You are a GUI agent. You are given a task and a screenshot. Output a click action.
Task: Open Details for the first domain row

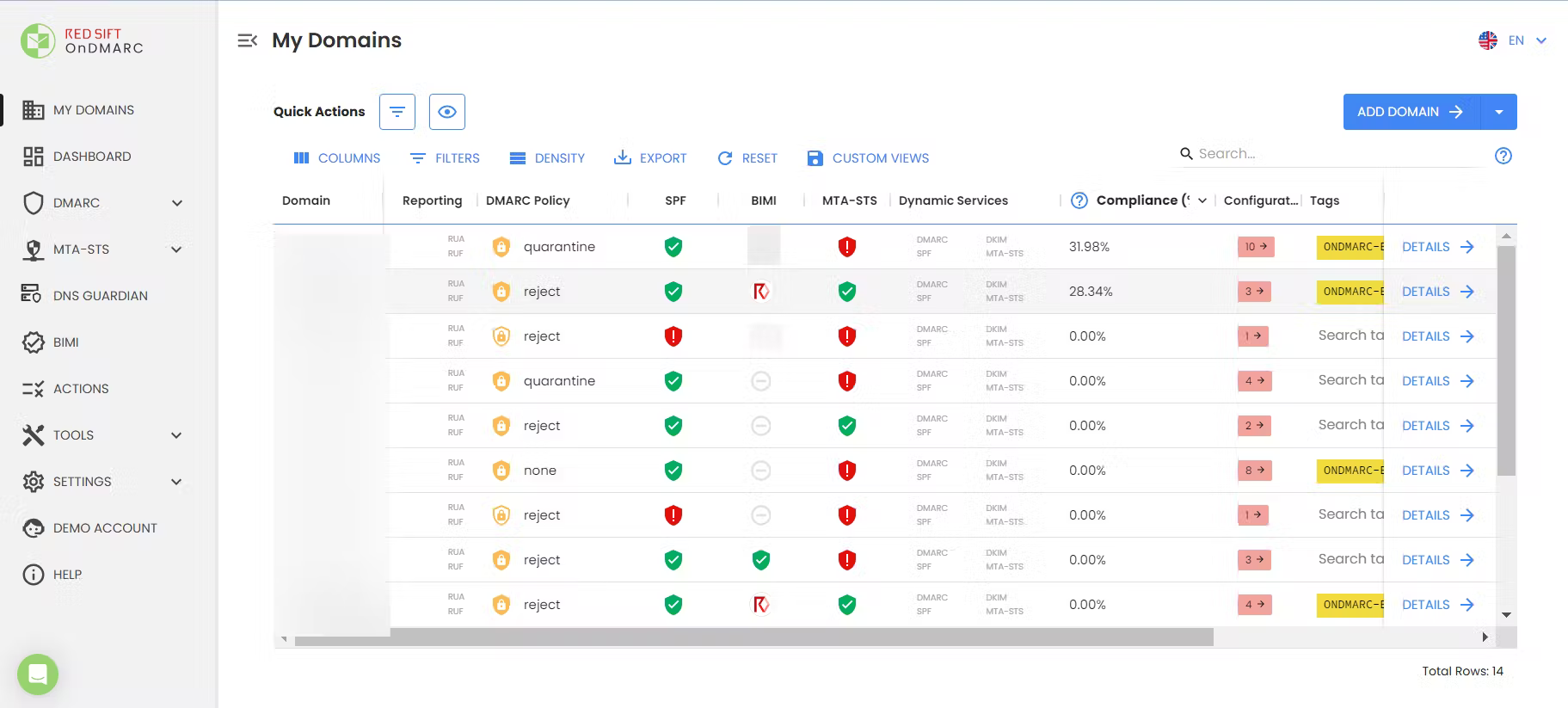coord(1437,247)
